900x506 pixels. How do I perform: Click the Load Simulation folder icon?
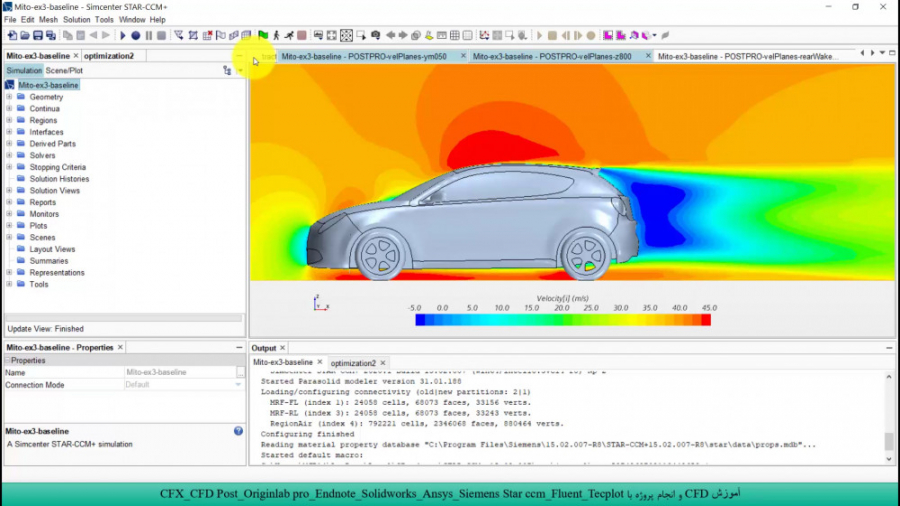tap(25, 36)
